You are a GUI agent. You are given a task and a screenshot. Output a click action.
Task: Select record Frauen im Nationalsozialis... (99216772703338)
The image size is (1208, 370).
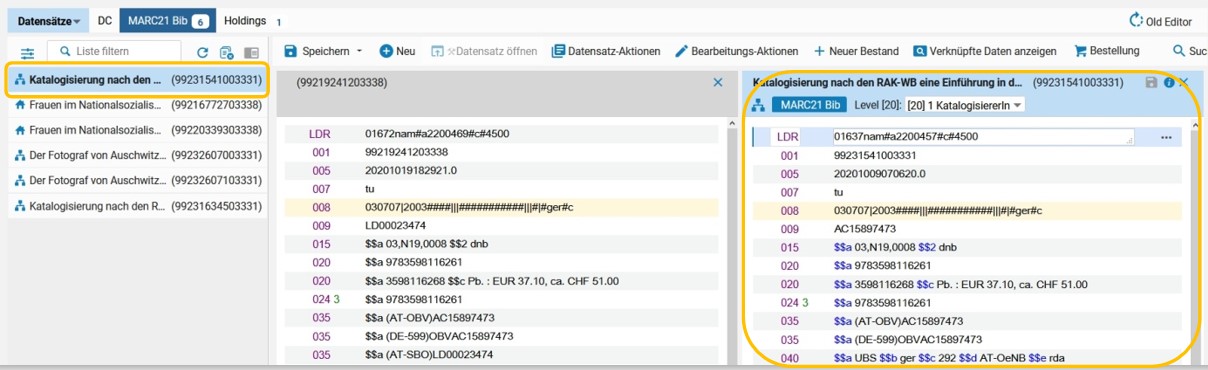[137, 104]
